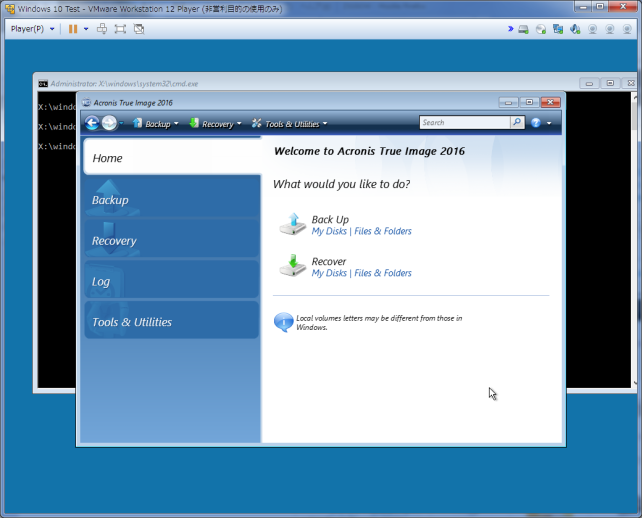Image resolution: width=642 pixels, height=518 pixels.
Task: Click the last VMware device icon
Action: click(x=627, y=29)
